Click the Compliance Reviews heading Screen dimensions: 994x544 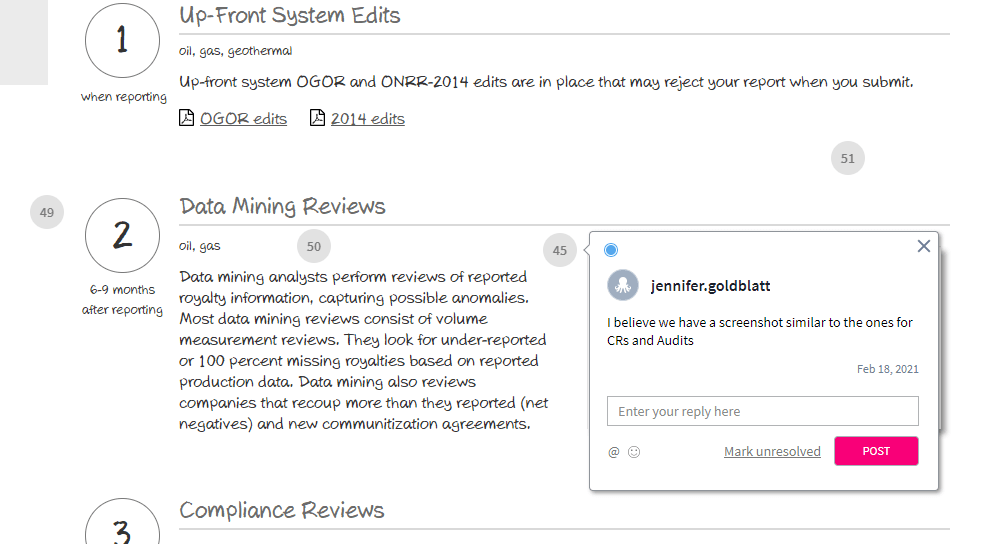click(x=282, y=510)
